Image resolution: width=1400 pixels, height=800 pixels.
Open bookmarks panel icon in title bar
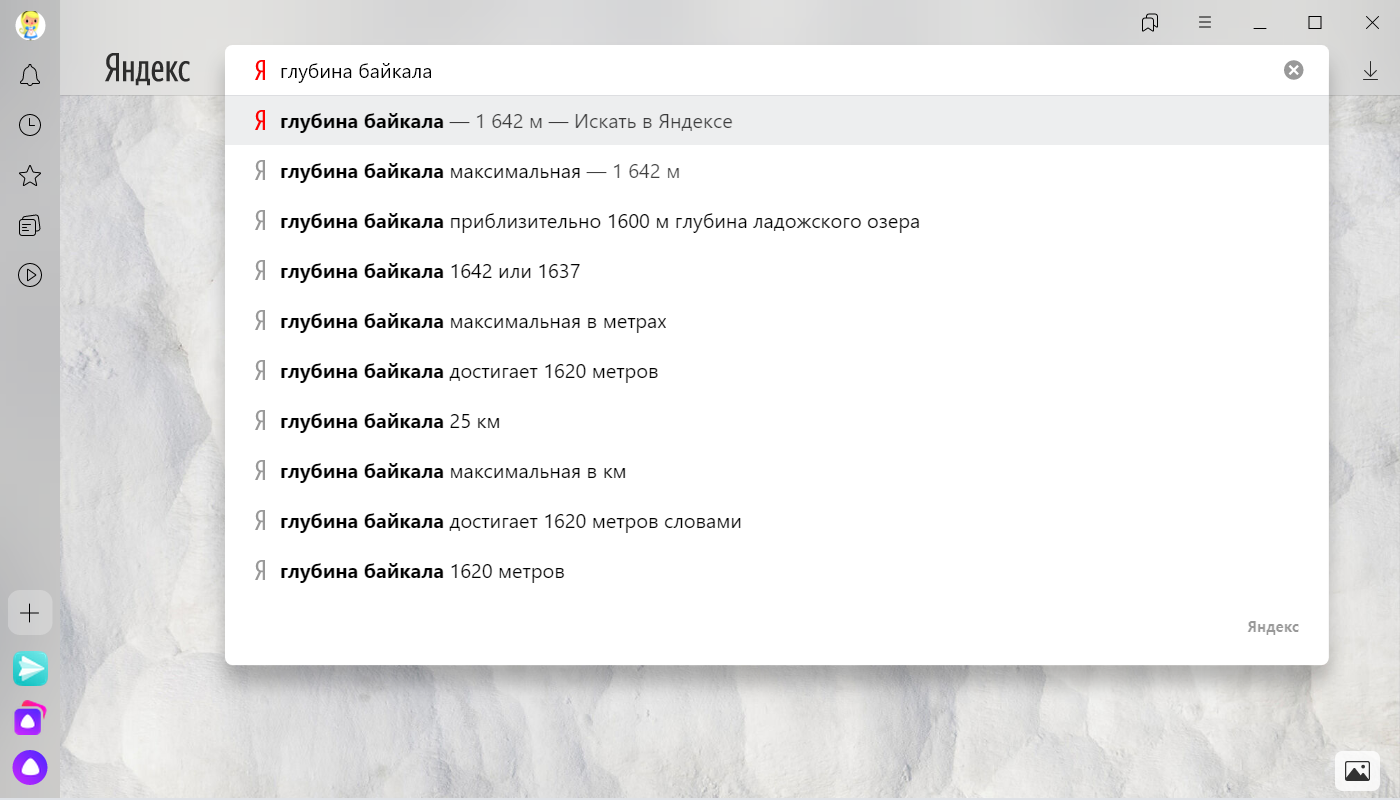click(1150, 22)
